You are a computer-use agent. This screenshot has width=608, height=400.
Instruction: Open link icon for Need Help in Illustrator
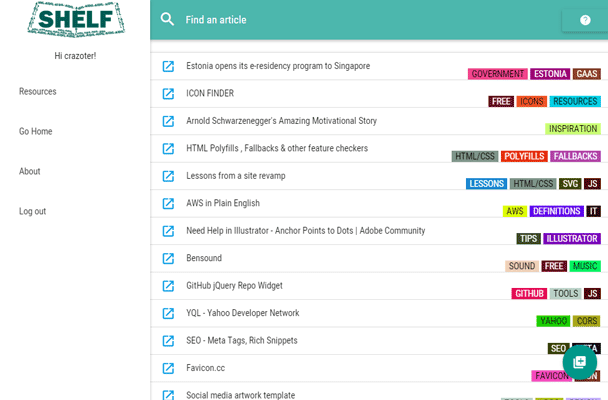(168, 231)
